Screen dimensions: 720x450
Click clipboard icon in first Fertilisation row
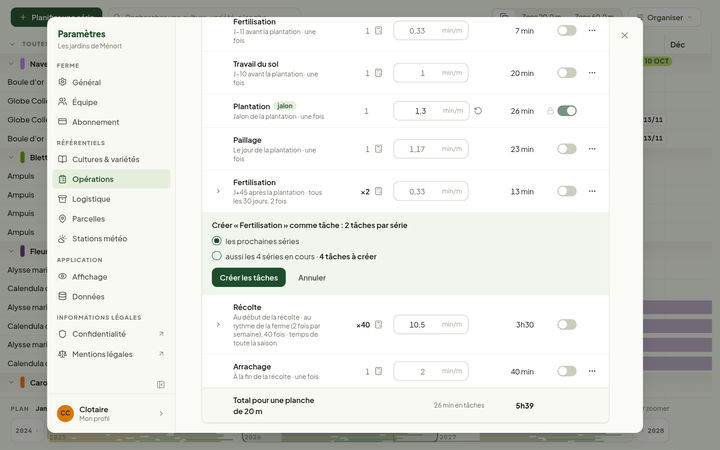coord(378,30)
